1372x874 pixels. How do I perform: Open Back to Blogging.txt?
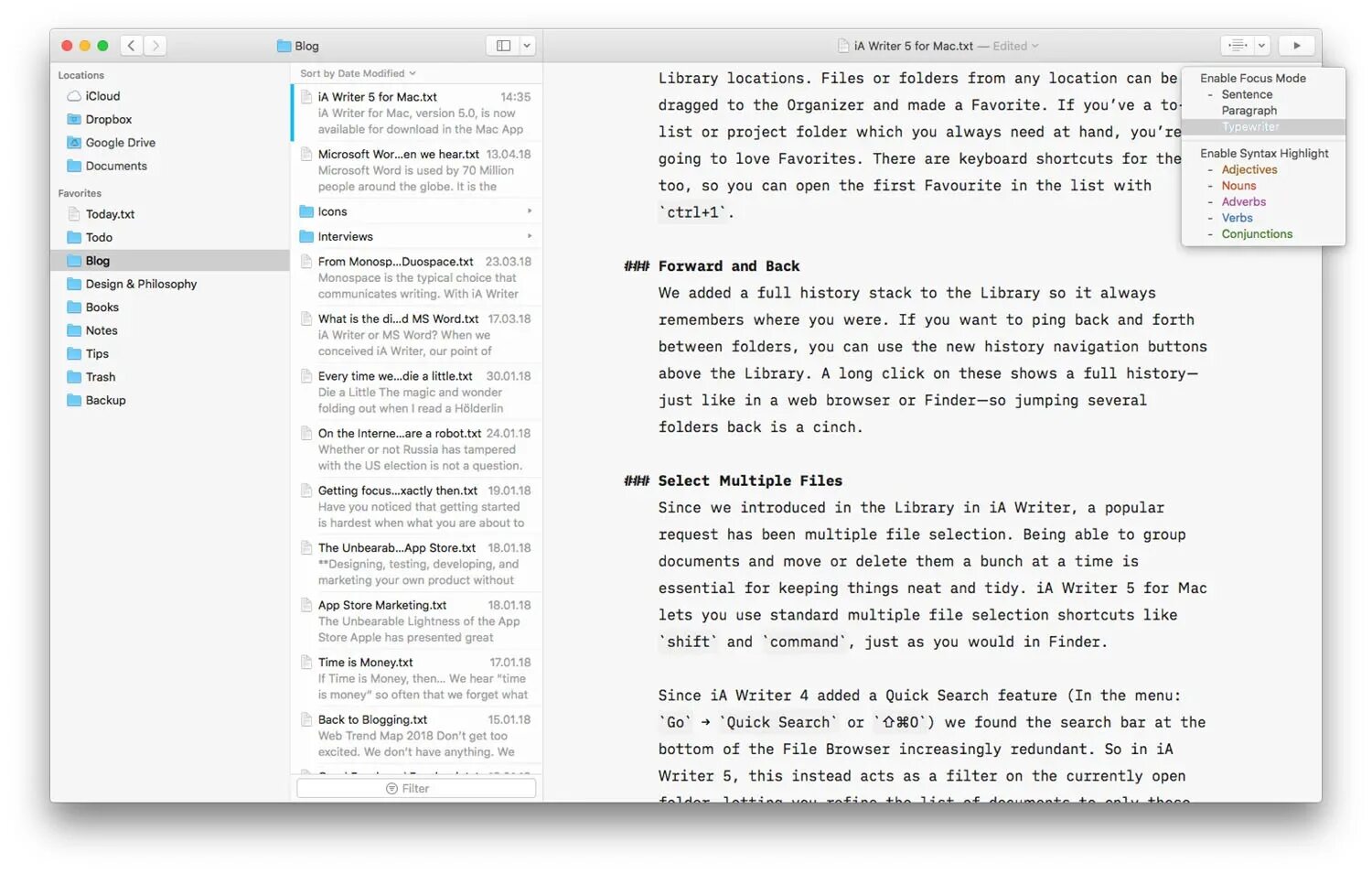(x=417, y=736)
